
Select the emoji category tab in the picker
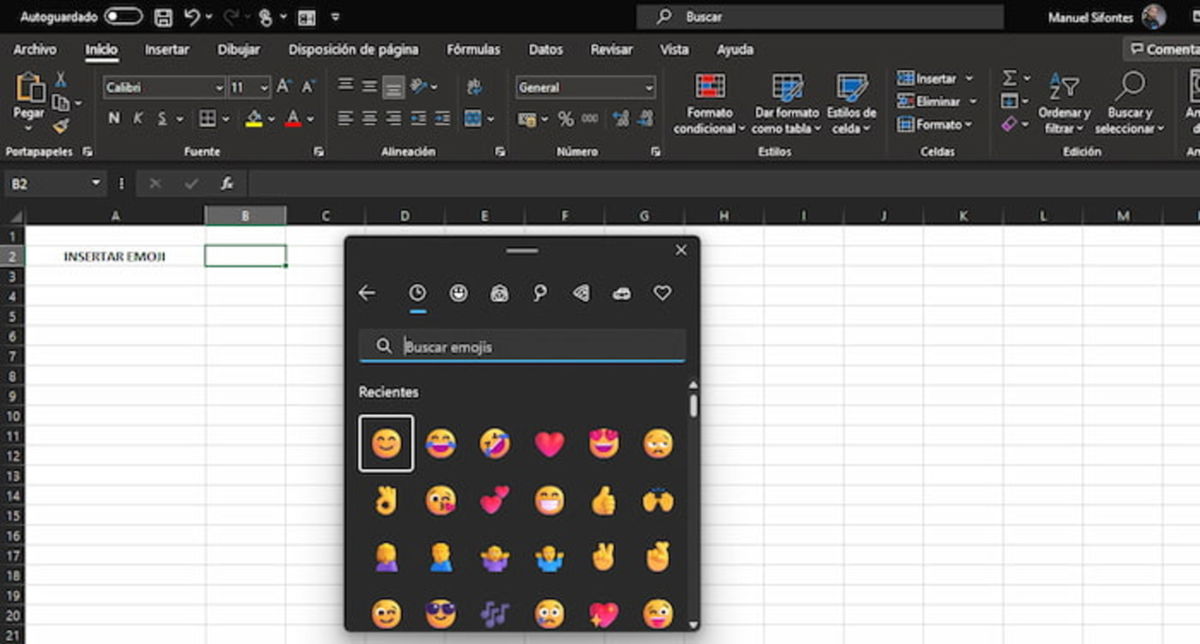459,293
